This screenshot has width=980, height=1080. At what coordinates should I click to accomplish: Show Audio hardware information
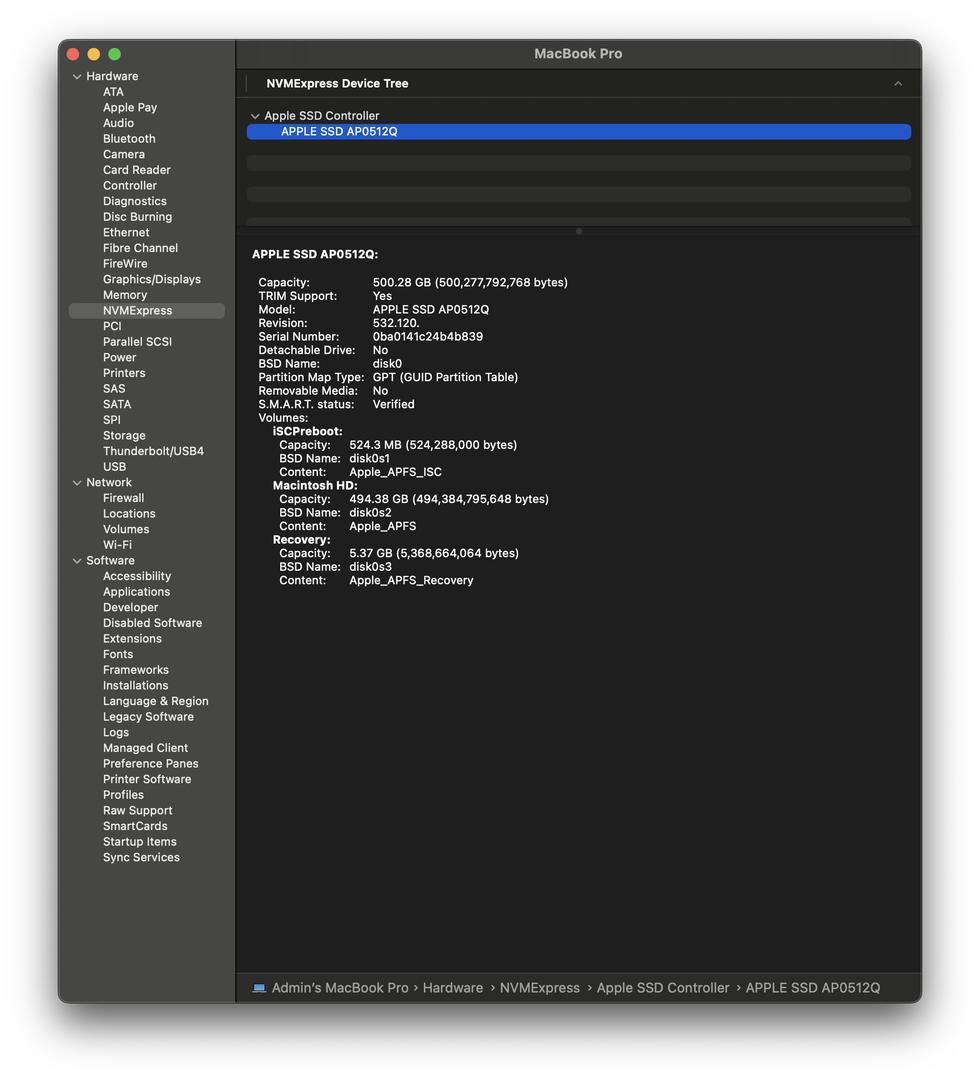[x=118, y=123]
